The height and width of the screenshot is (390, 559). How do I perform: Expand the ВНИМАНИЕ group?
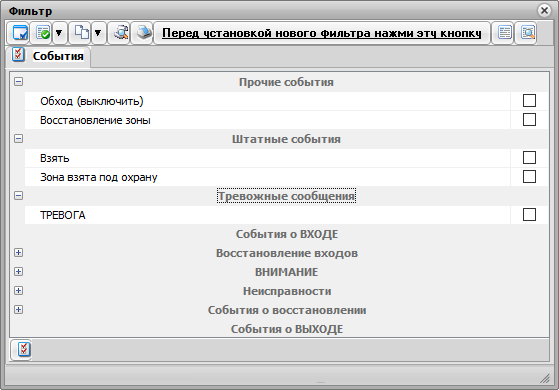point(19,272)
